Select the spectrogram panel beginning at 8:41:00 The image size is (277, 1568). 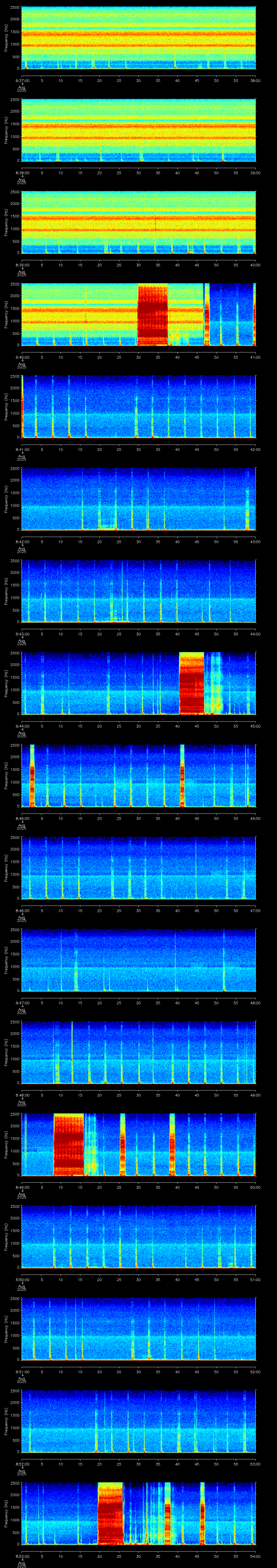pos(139,407)
